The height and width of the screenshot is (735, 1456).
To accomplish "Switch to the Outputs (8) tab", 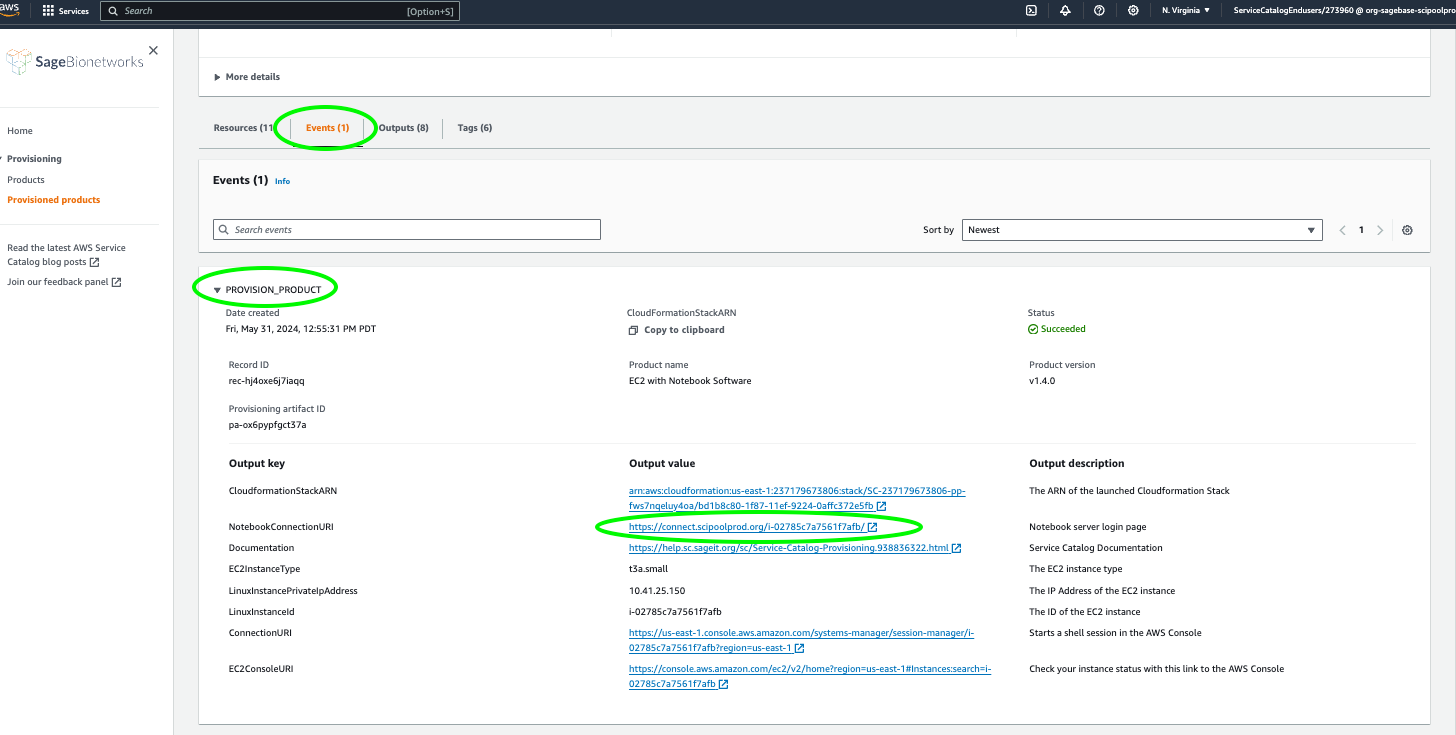I will pyautogui.click(x=403, y=128).
